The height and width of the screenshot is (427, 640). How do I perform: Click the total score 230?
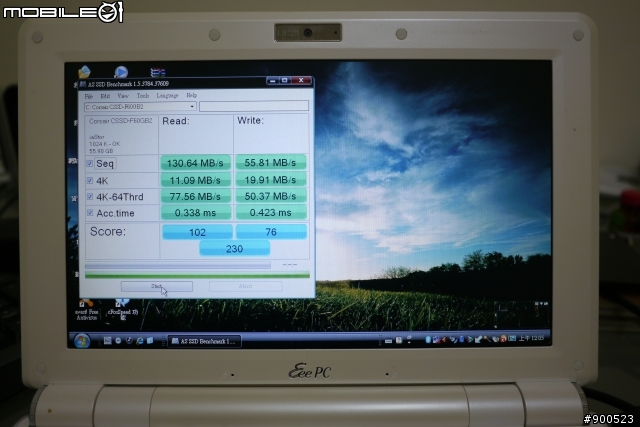pyautogui.click(x=234, y=249)
